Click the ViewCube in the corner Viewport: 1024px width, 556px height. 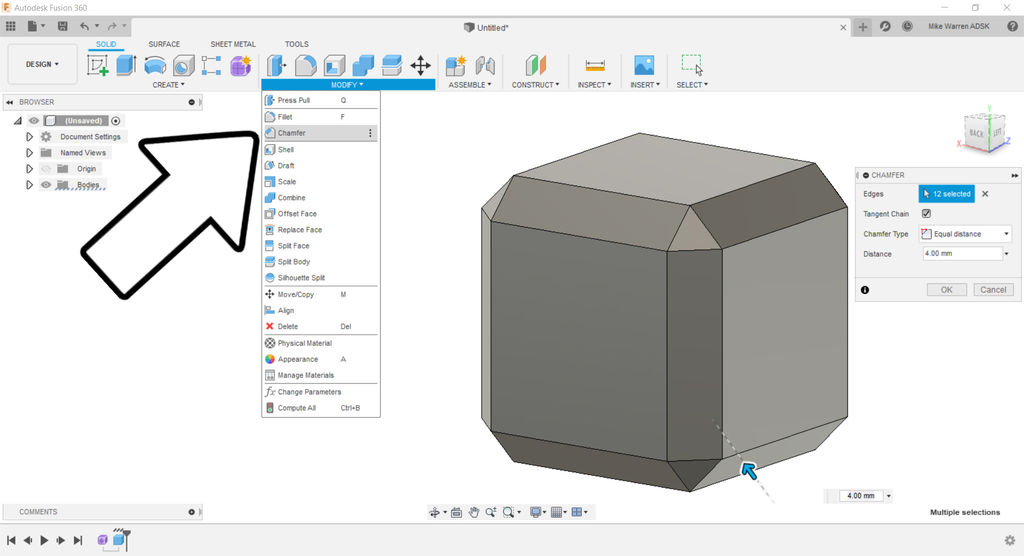point(985,131)
